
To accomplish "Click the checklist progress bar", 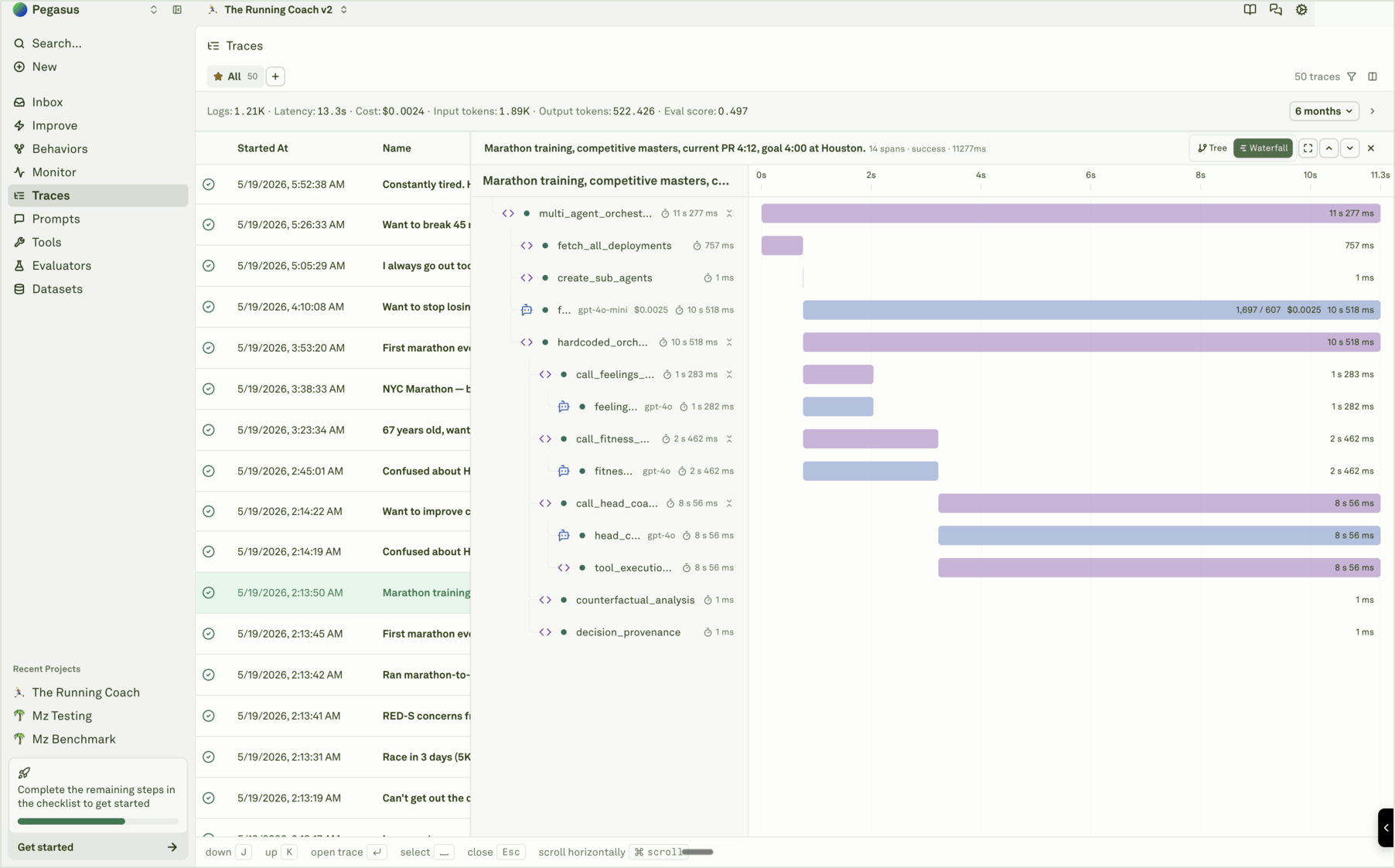I will click(x=97, y=822).
